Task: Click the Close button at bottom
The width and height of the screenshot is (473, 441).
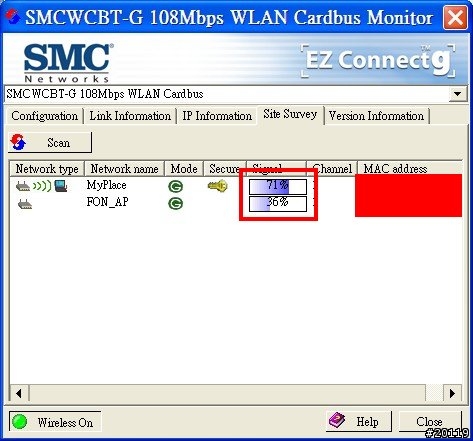Action: (x=430, y=421)
